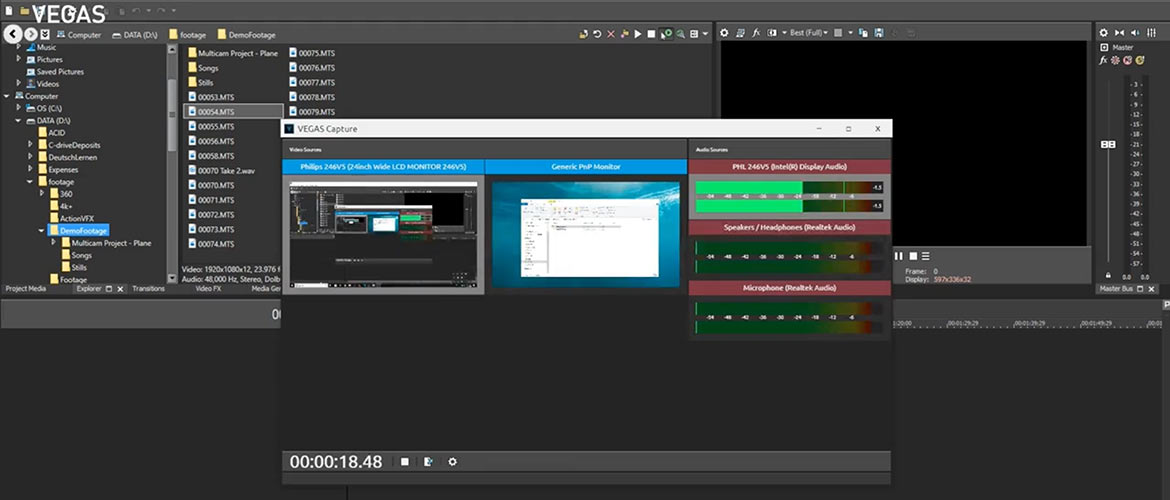This screenshot has width=1170, height=500.
Task: Open the Best (Full) preview quality dropdown
Action: point(808,33)
